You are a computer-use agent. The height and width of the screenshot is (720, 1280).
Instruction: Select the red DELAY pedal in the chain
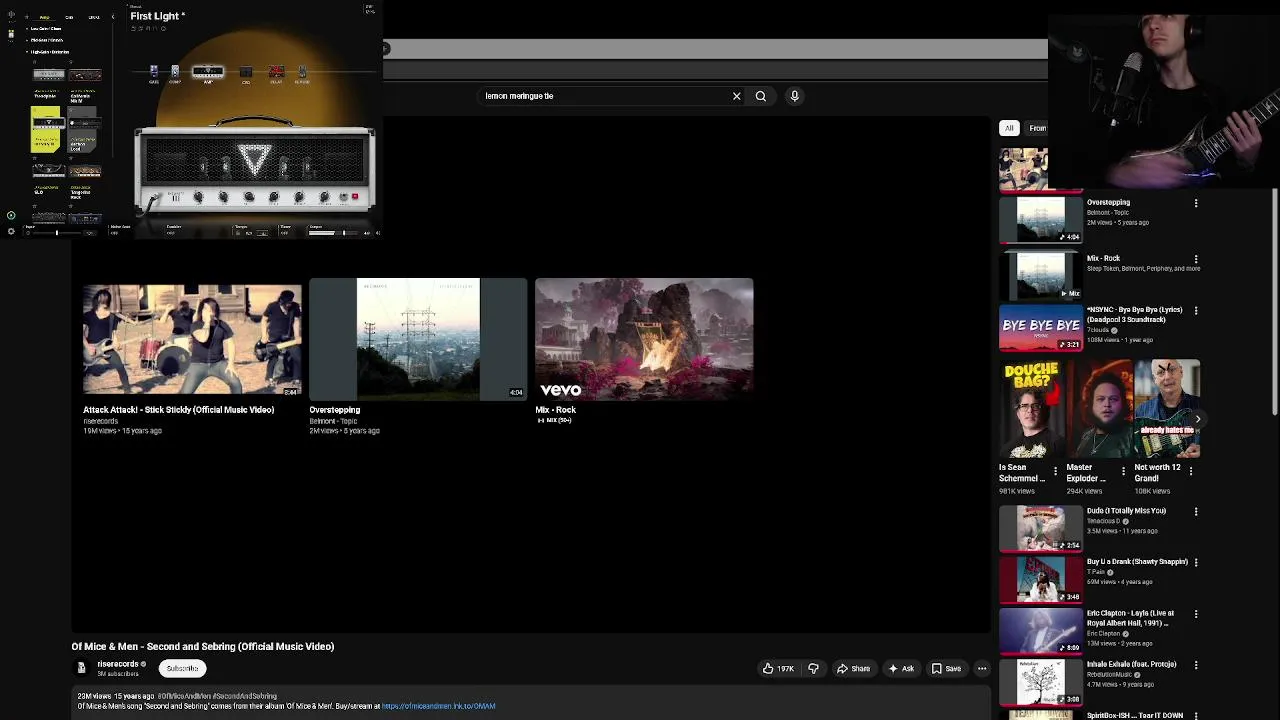(x=276, y=73)
